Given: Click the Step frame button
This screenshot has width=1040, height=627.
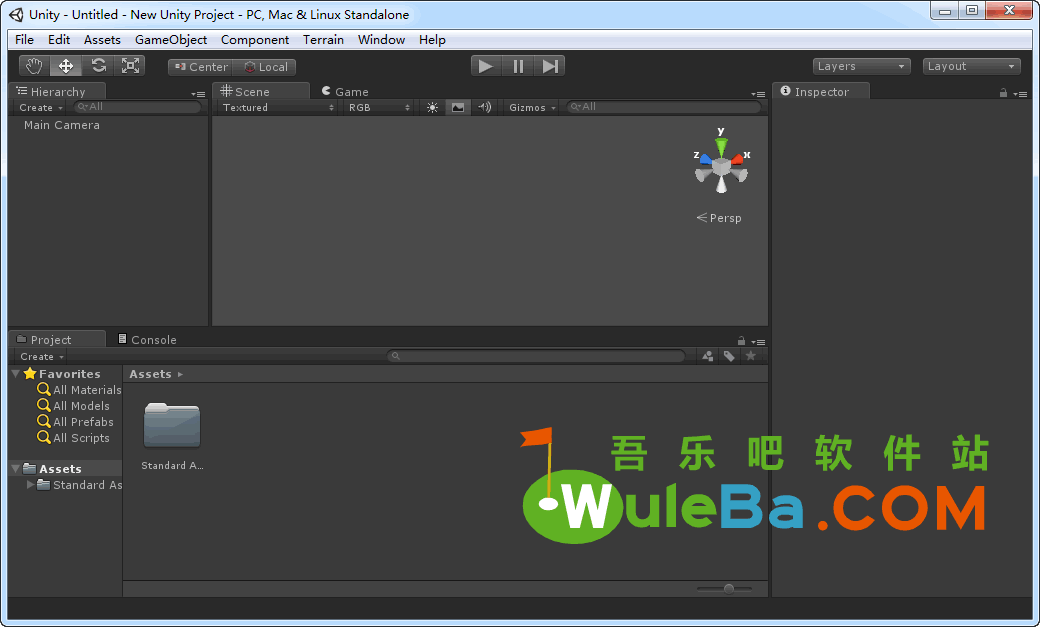Looking at the screenshot, I should (x=550, y=66).
